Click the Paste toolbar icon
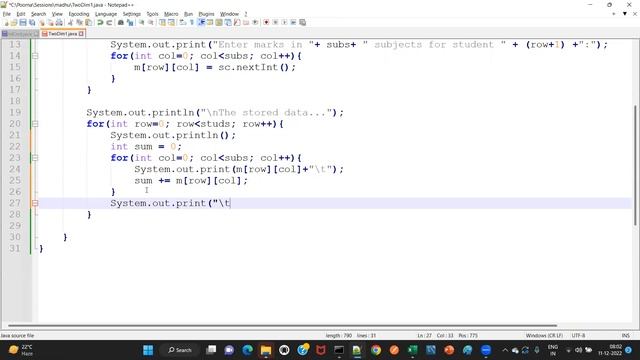The image size is (640, 360). click(88, 22)
